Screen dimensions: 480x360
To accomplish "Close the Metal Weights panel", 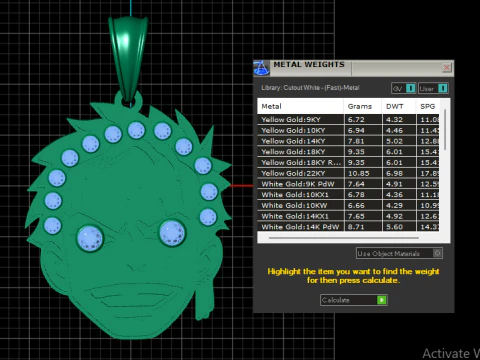I will (447, 68).
